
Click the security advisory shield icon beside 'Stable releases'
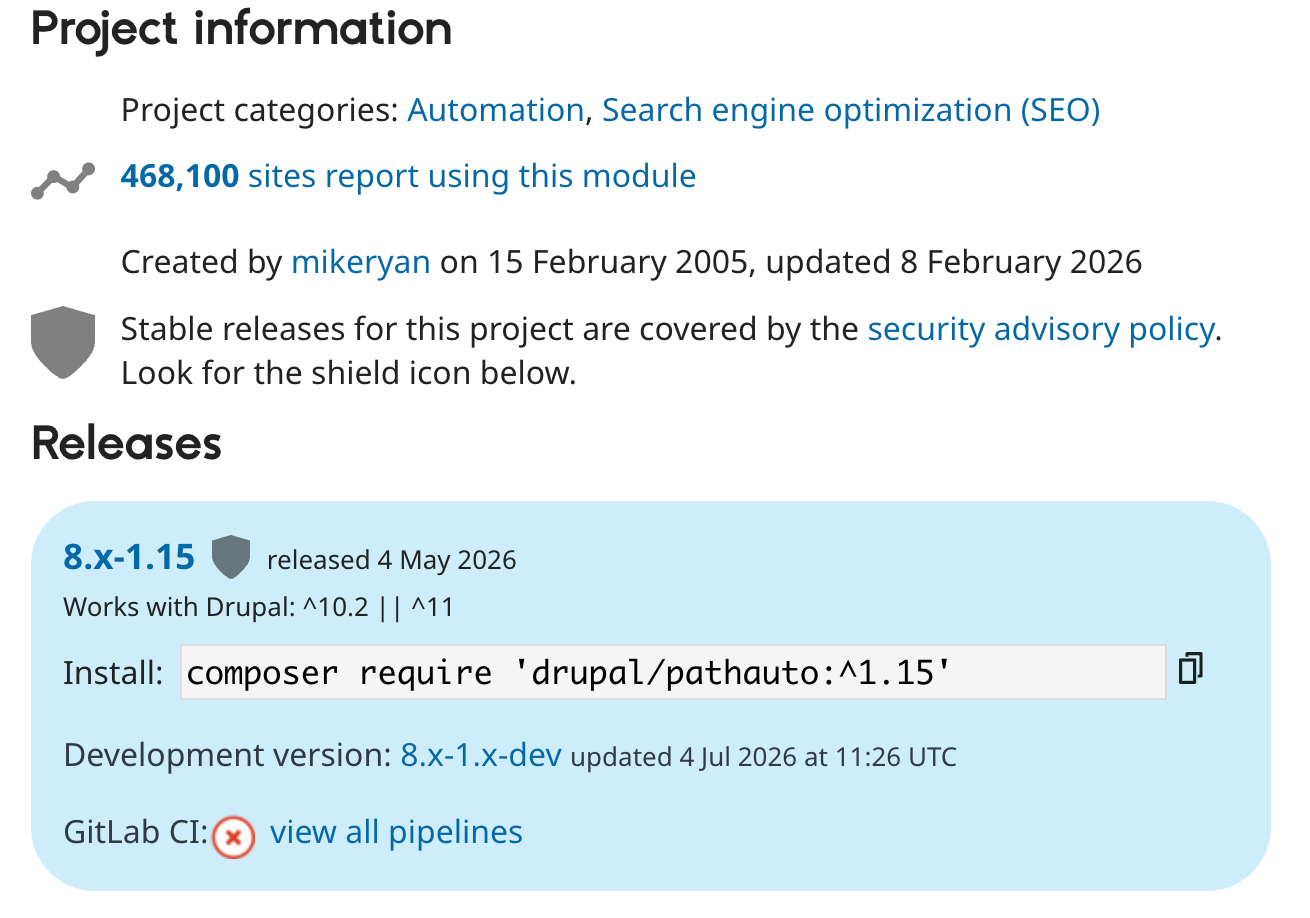coord(63,342)
